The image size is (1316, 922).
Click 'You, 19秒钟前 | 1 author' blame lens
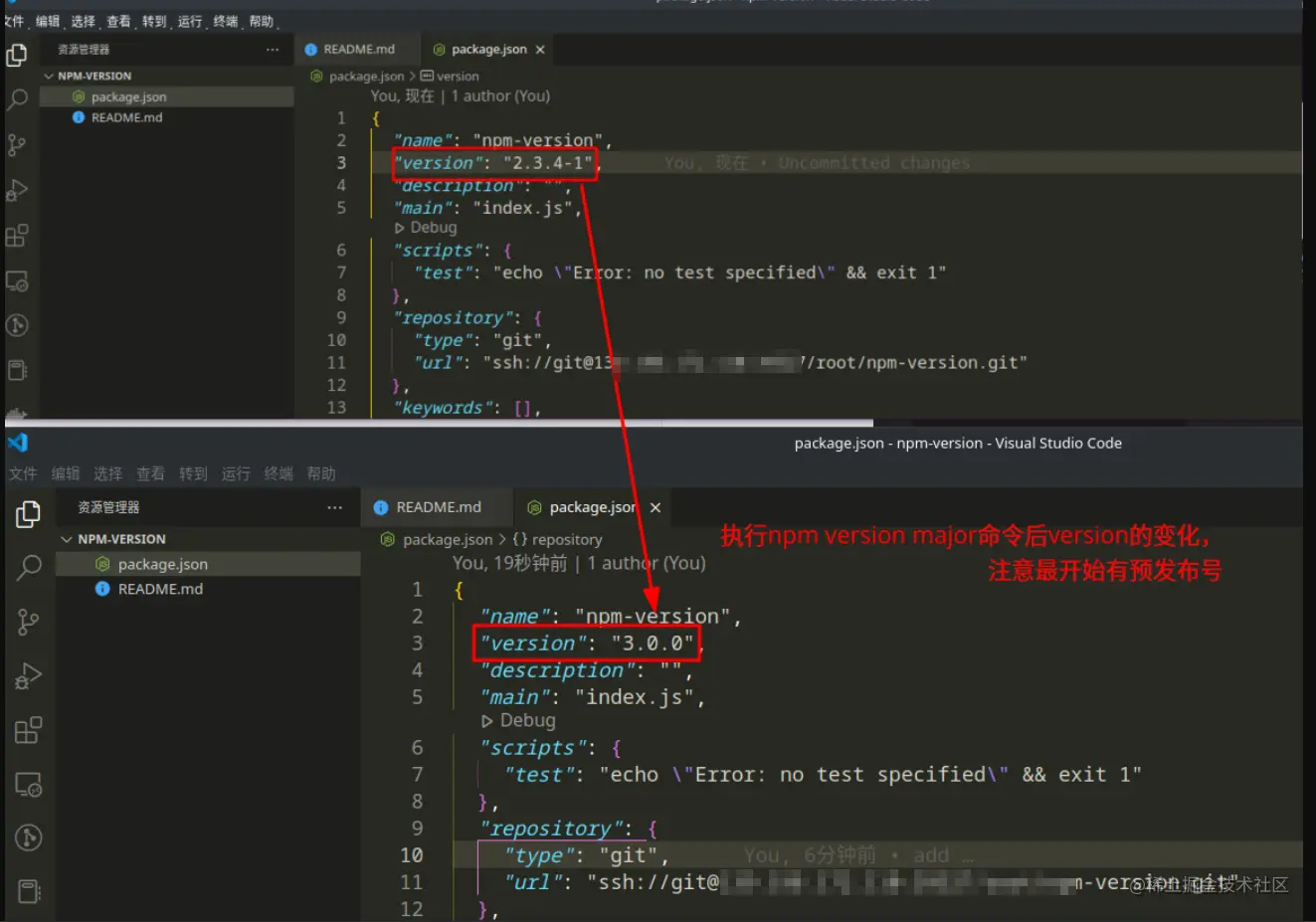click(x=579, y=563)
